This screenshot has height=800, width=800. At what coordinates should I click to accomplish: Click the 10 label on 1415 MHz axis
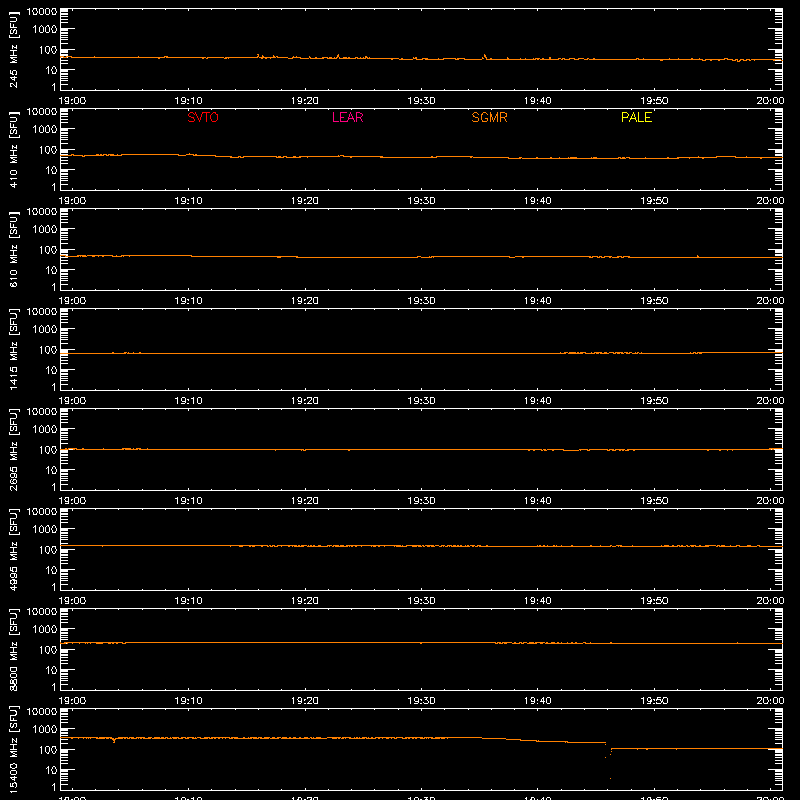tap(51, 370)
